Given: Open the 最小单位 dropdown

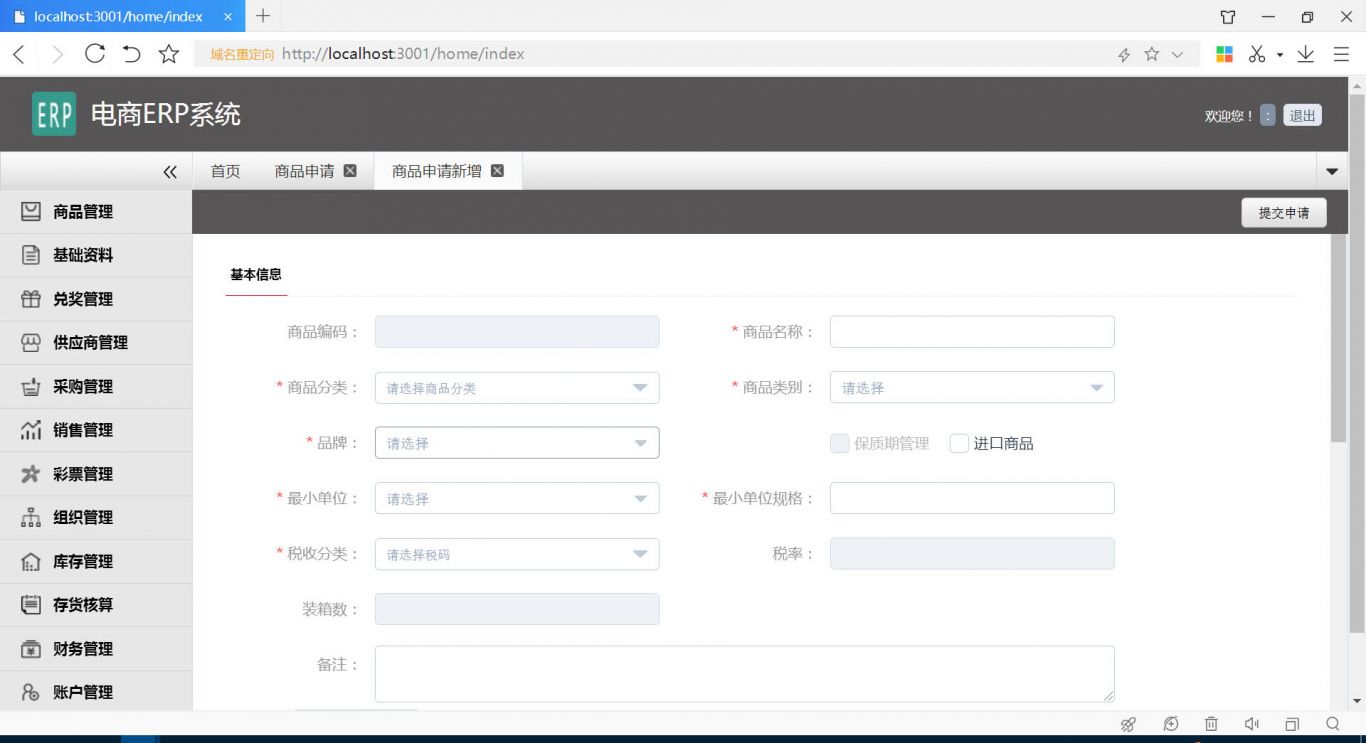Looking at the screenshot, I should click(x=517, y=498).
